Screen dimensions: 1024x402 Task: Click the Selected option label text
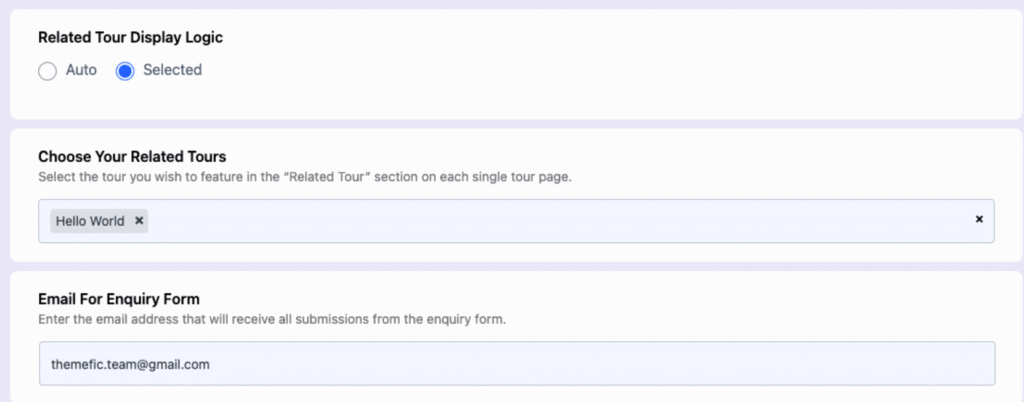[x=172, y=70]
